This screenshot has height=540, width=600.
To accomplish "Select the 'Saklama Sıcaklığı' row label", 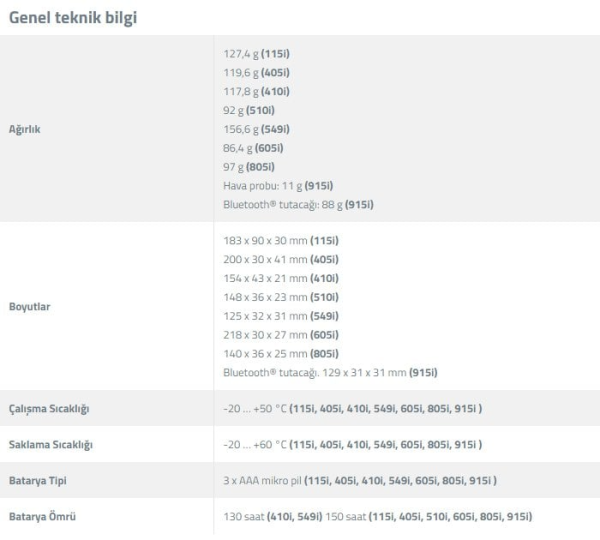I will click(x=51, y=444).
